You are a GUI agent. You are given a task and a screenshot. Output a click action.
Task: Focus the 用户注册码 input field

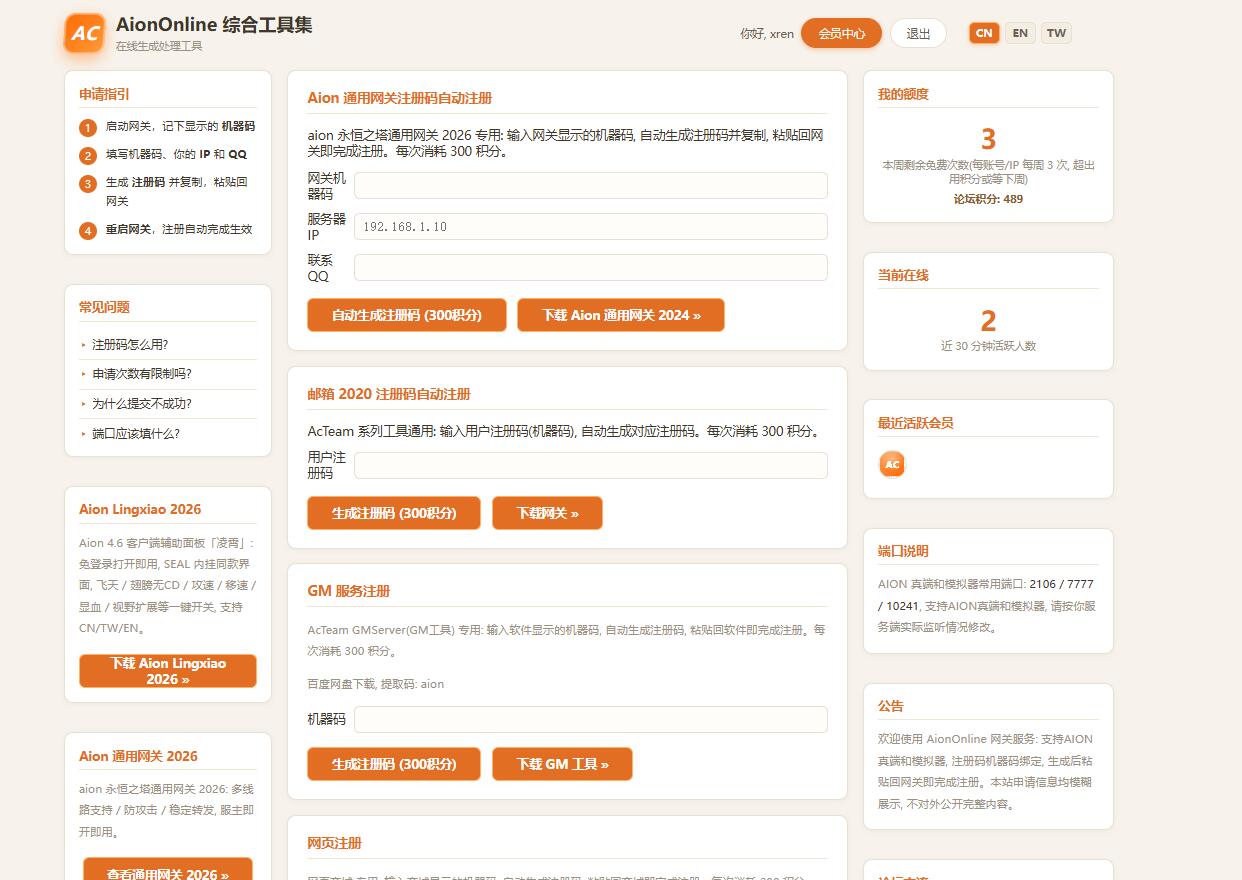click(x=591, y=465)
